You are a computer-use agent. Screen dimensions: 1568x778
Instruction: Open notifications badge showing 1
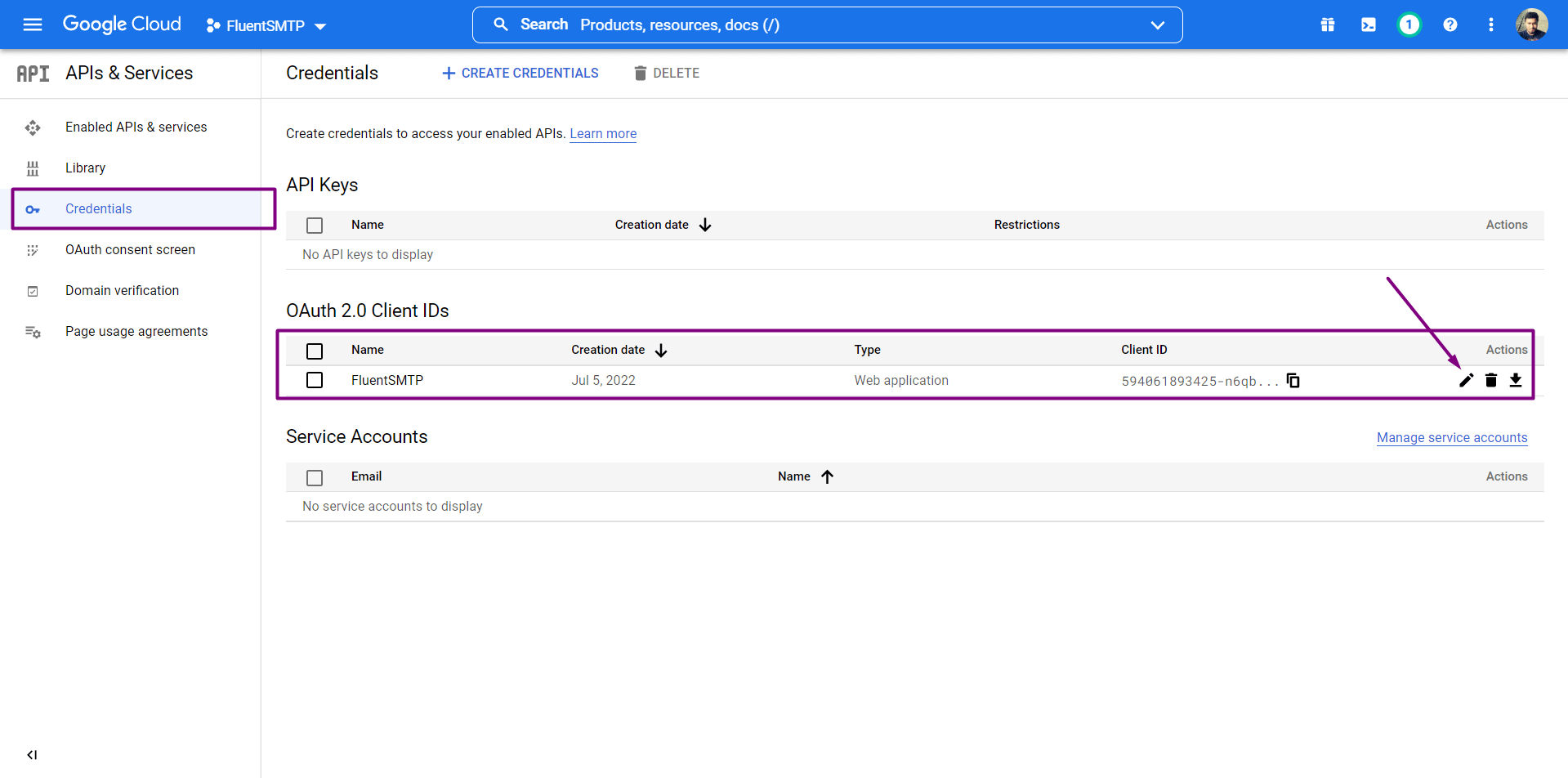pos(1409,25)
